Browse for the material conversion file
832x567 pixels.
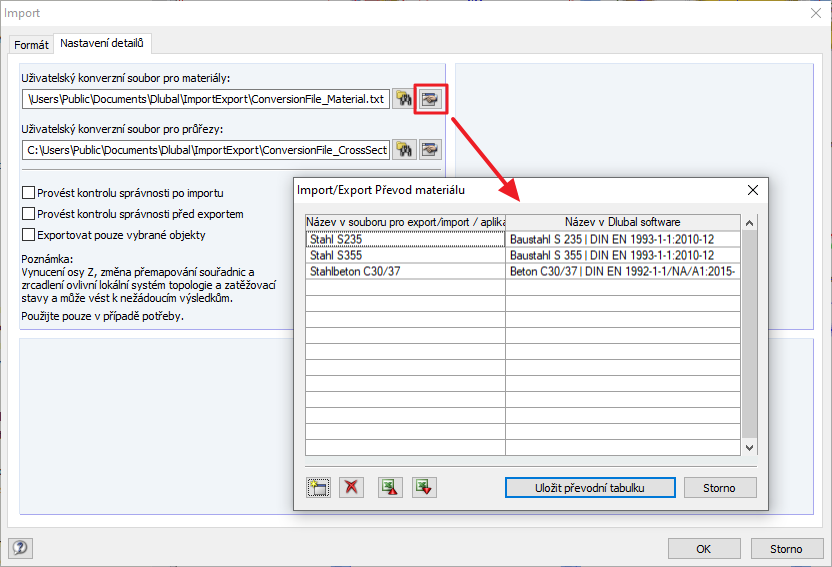click(404, 99)
